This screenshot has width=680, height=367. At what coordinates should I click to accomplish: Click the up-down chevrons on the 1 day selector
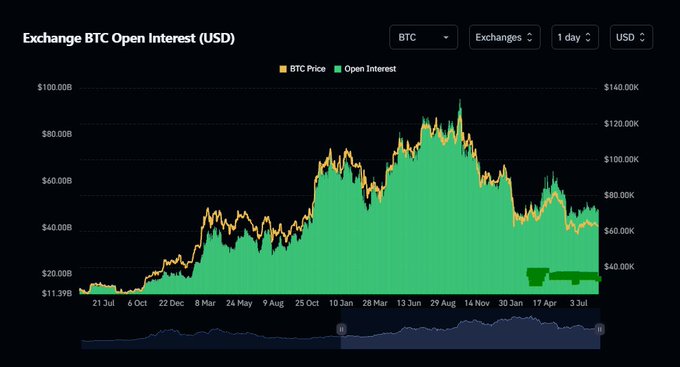[x=588, y=37]
